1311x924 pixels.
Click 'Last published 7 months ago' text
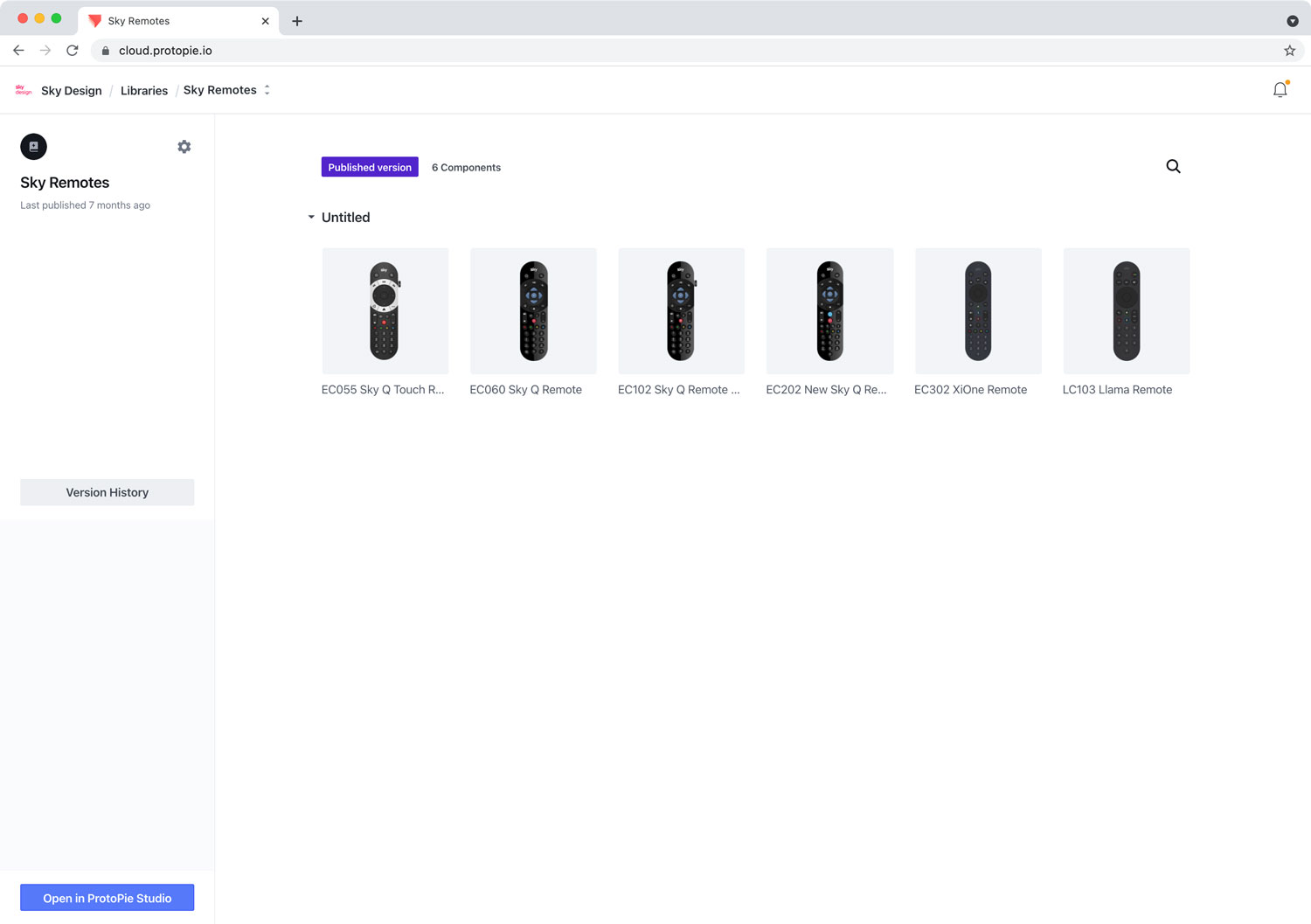coord(85,205)
